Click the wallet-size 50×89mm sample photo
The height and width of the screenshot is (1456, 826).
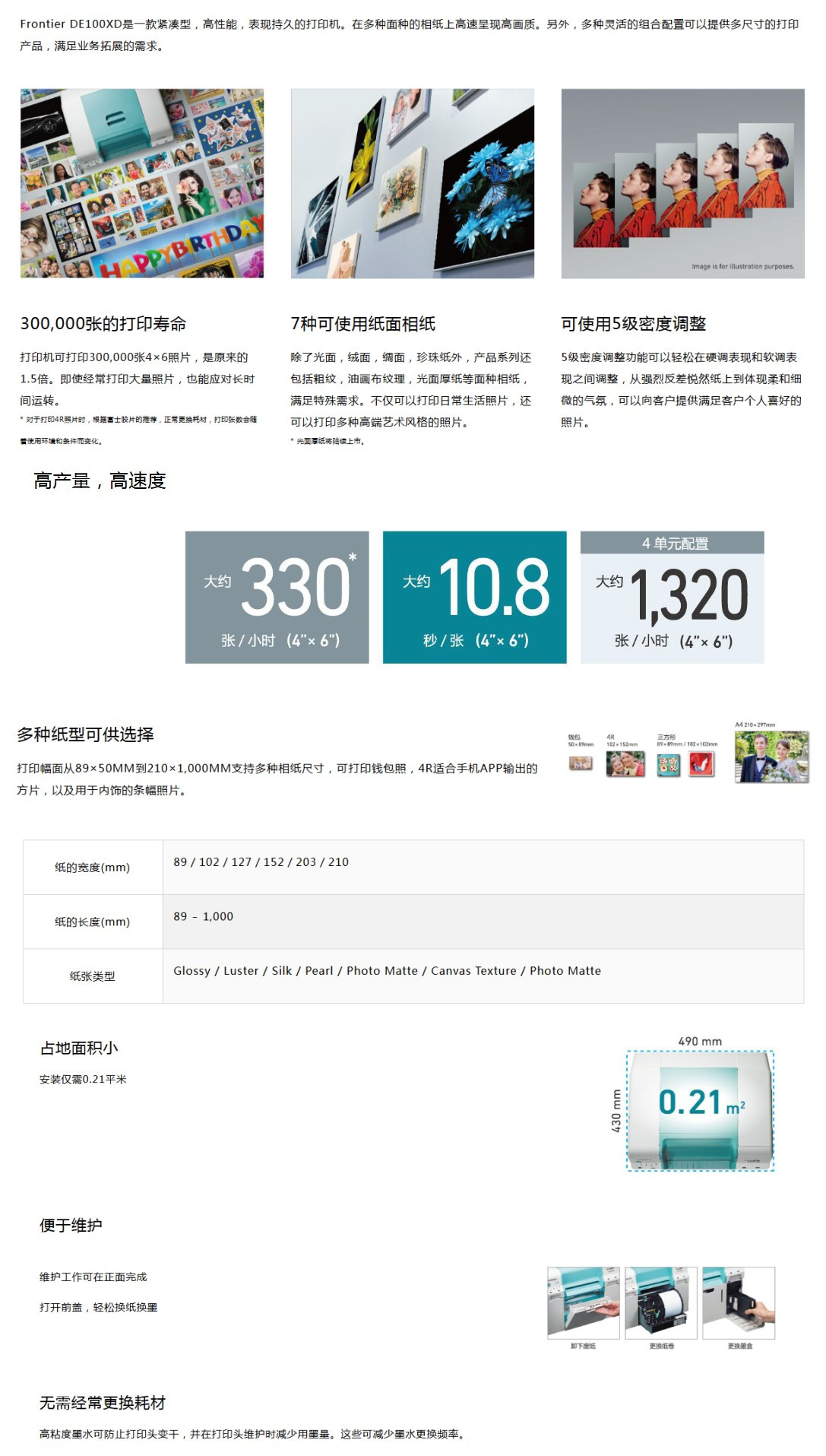point(581,763)
